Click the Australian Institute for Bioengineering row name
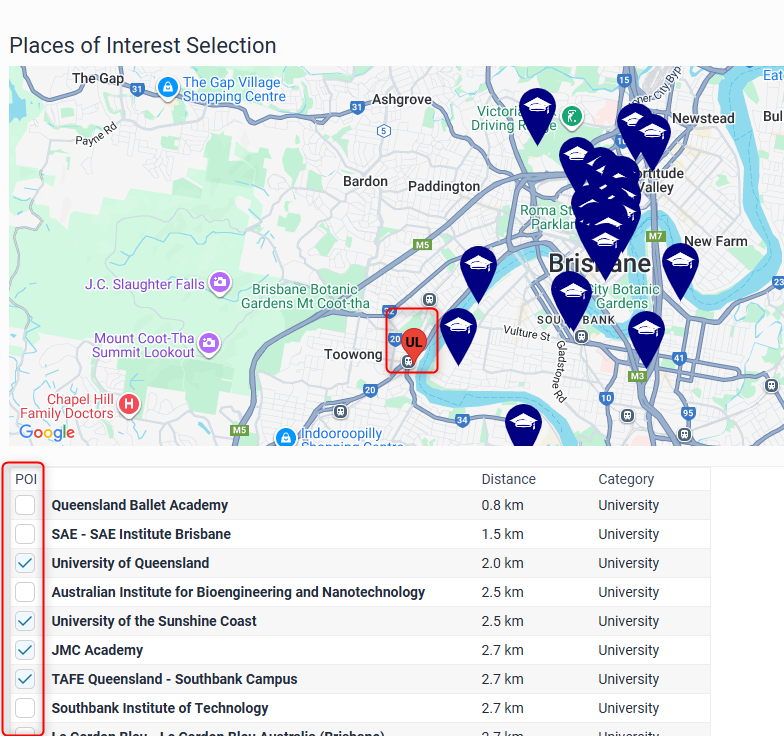784x736 pixels. point(238,592)
